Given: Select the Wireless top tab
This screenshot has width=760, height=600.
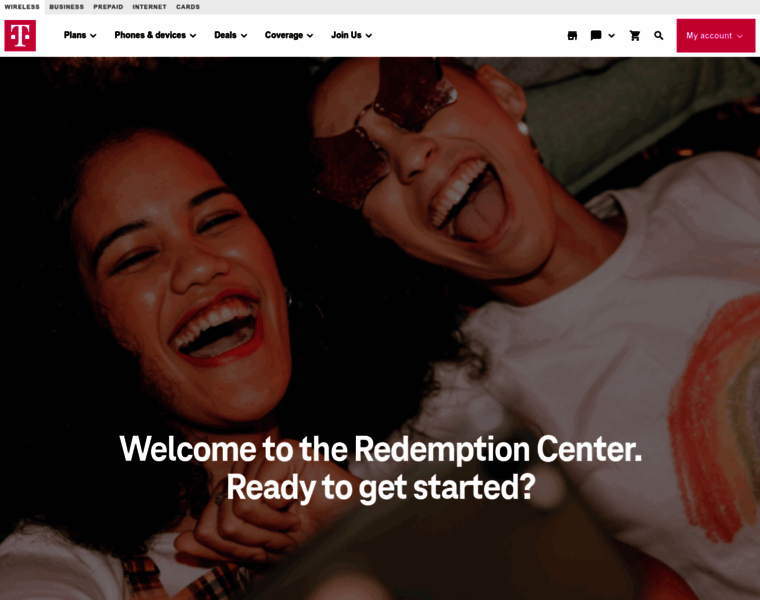Looking at the screenshot, I should click(22, 7).
